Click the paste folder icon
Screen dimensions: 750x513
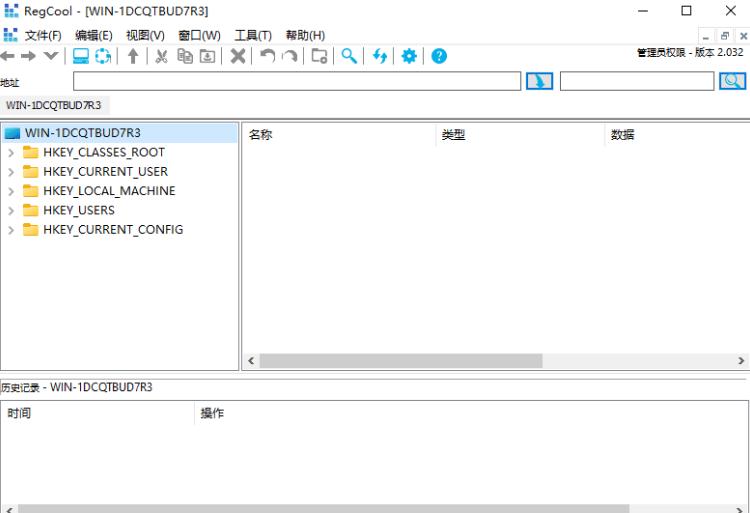click(207, 56)
